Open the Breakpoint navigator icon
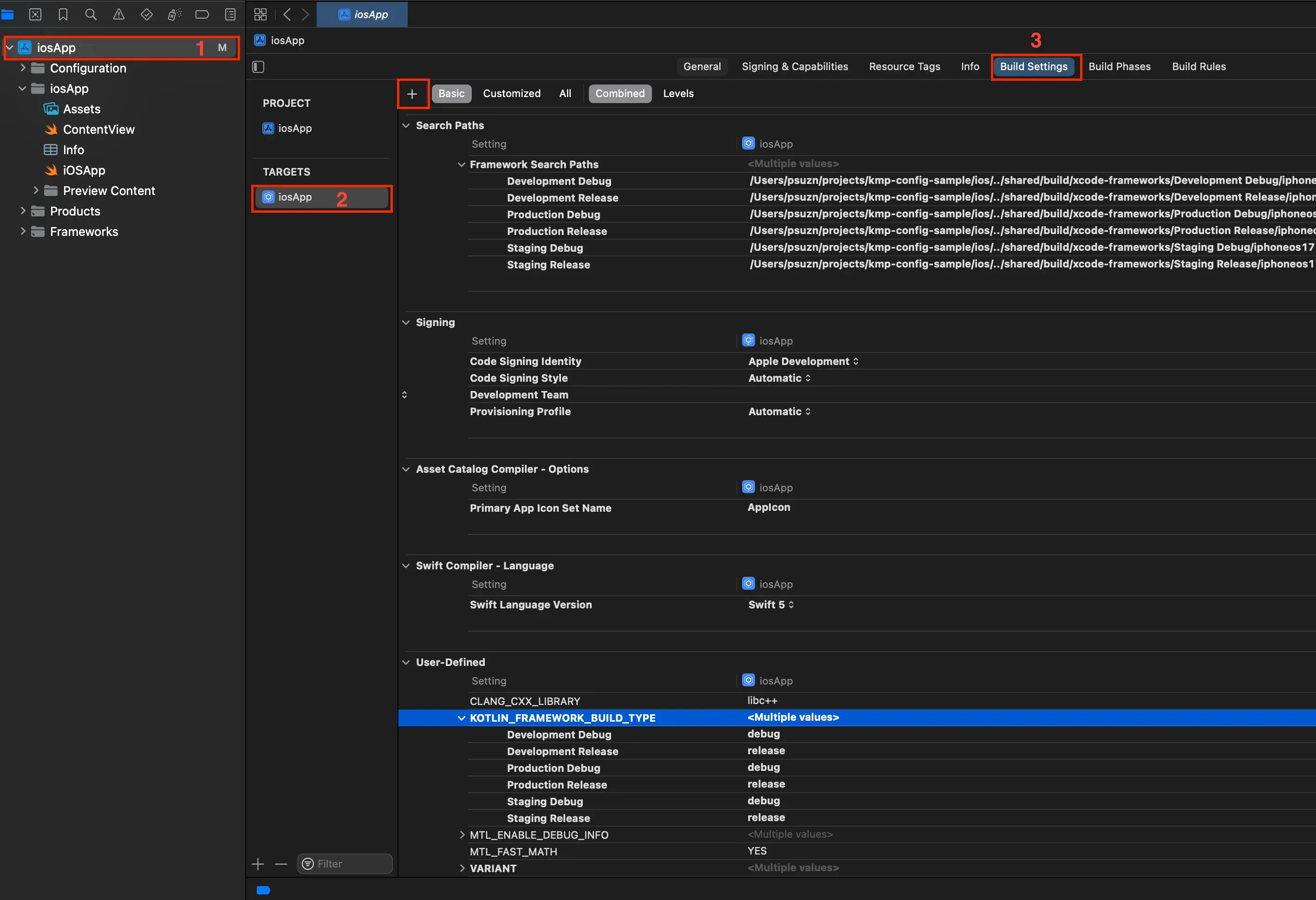The height and width of the screenshot is (900, 1316). 202,14
